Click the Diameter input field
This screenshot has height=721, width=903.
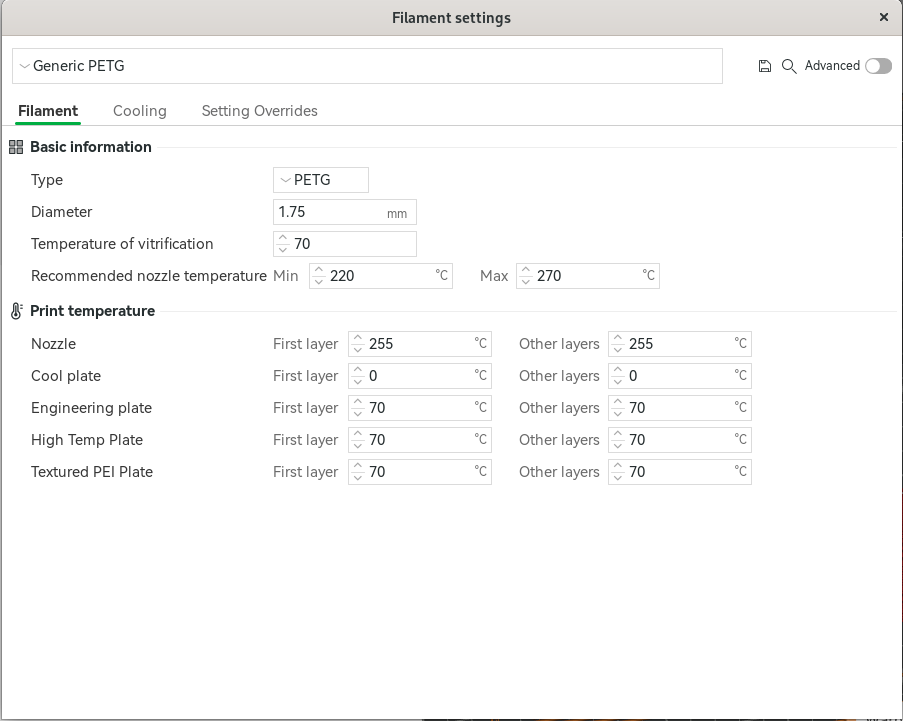click(330, 212)
